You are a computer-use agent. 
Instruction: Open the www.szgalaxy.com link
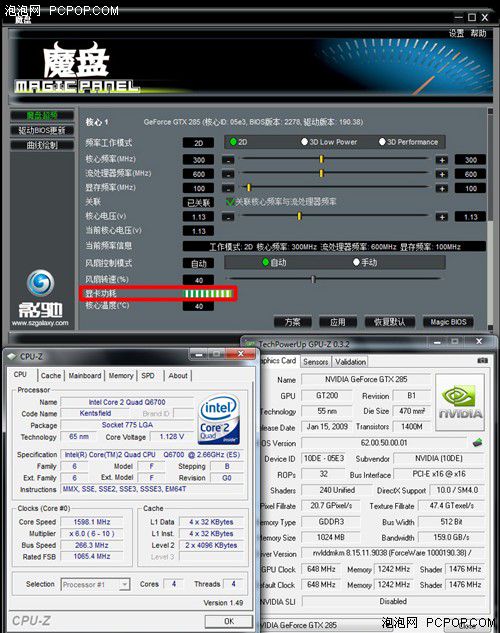(40, 323)
